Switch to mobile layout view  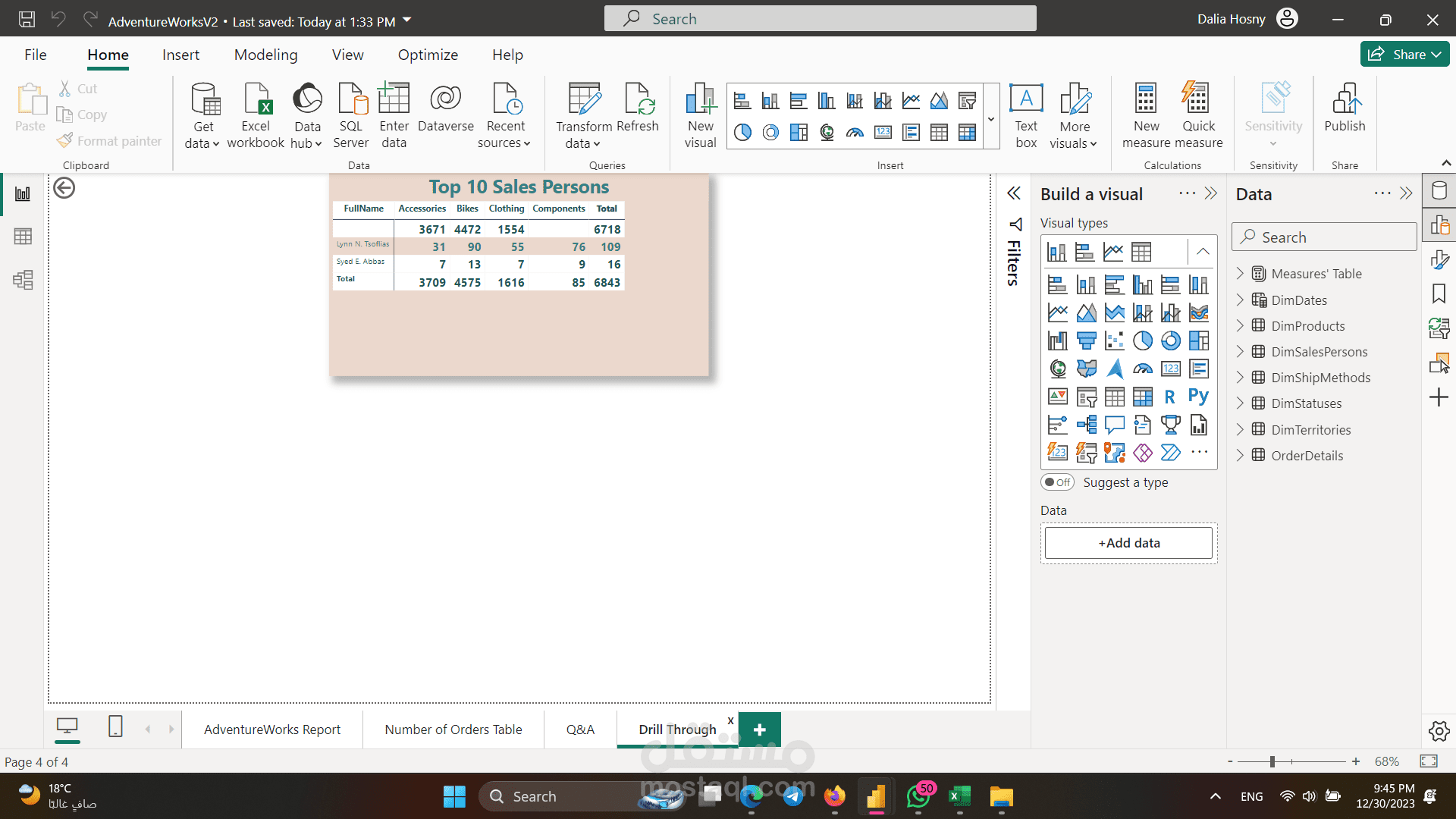[115, 726]
